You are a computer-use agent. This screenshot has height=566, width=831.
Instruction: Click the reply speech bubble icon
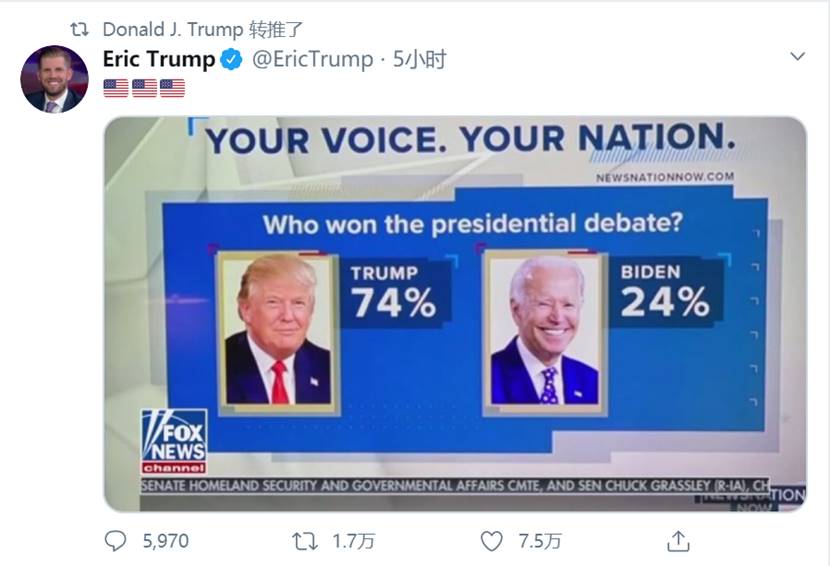pyautogui.click(x=116, y=541)
